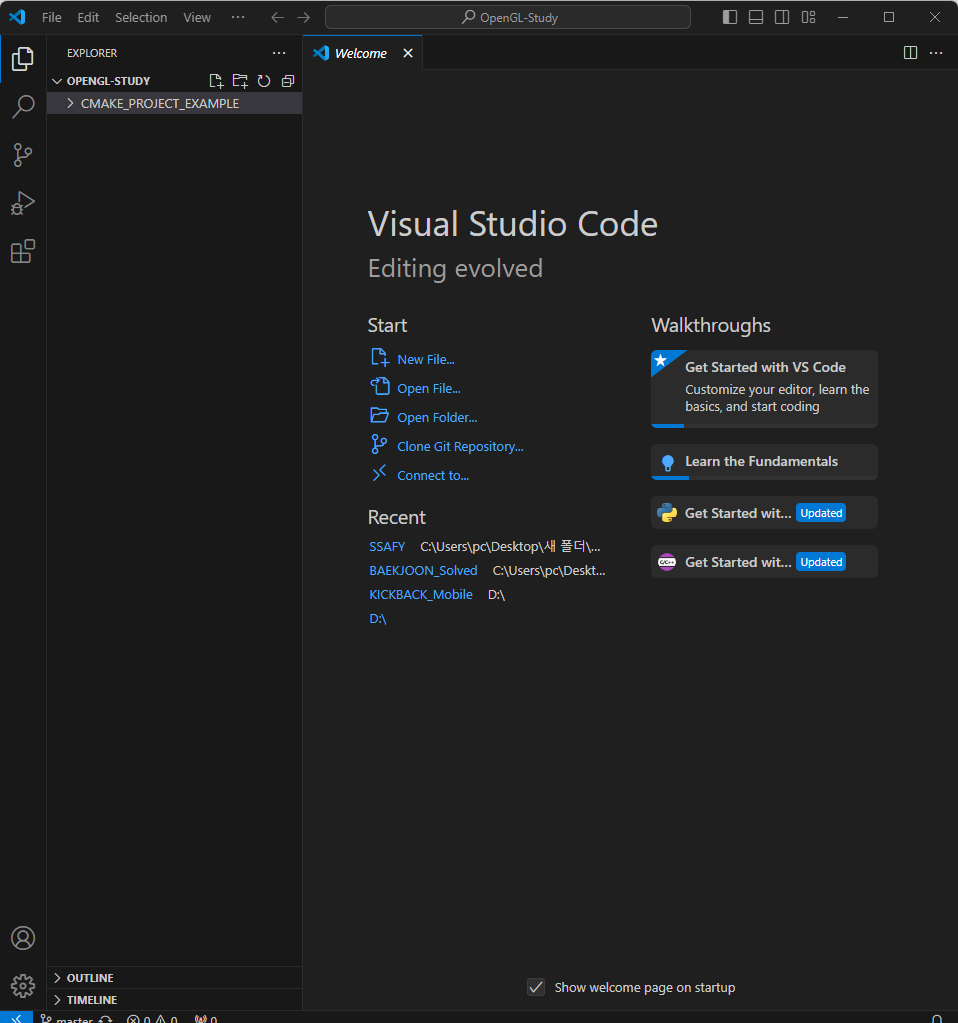This screenshot has height=1023, width=958.
Task: Uncheck Show welcome page on startup
Action: [536, 987]
